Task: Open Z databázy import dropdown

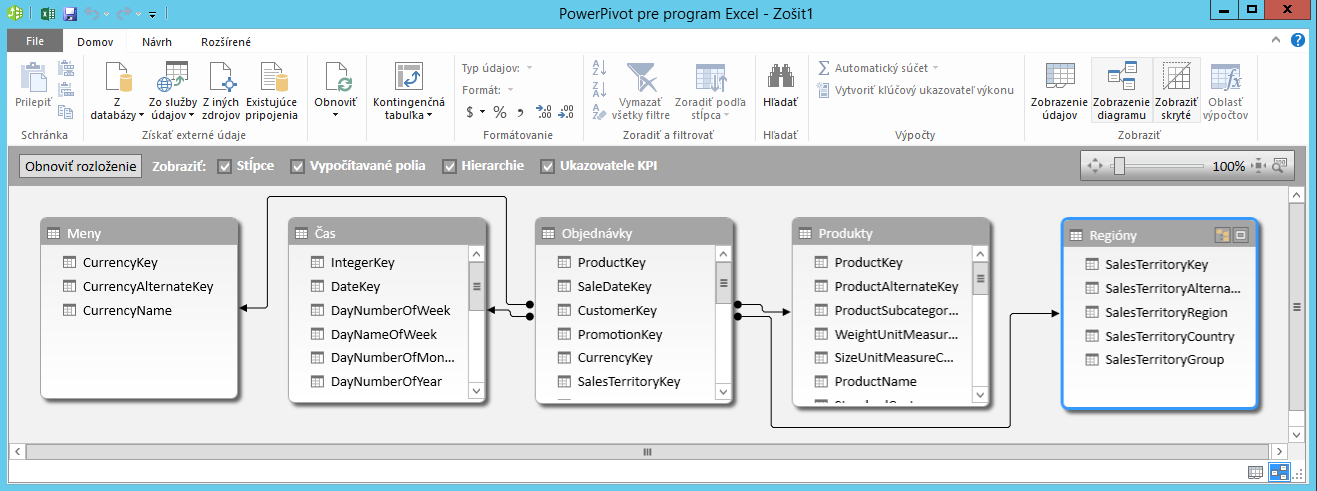Action: 119,91
